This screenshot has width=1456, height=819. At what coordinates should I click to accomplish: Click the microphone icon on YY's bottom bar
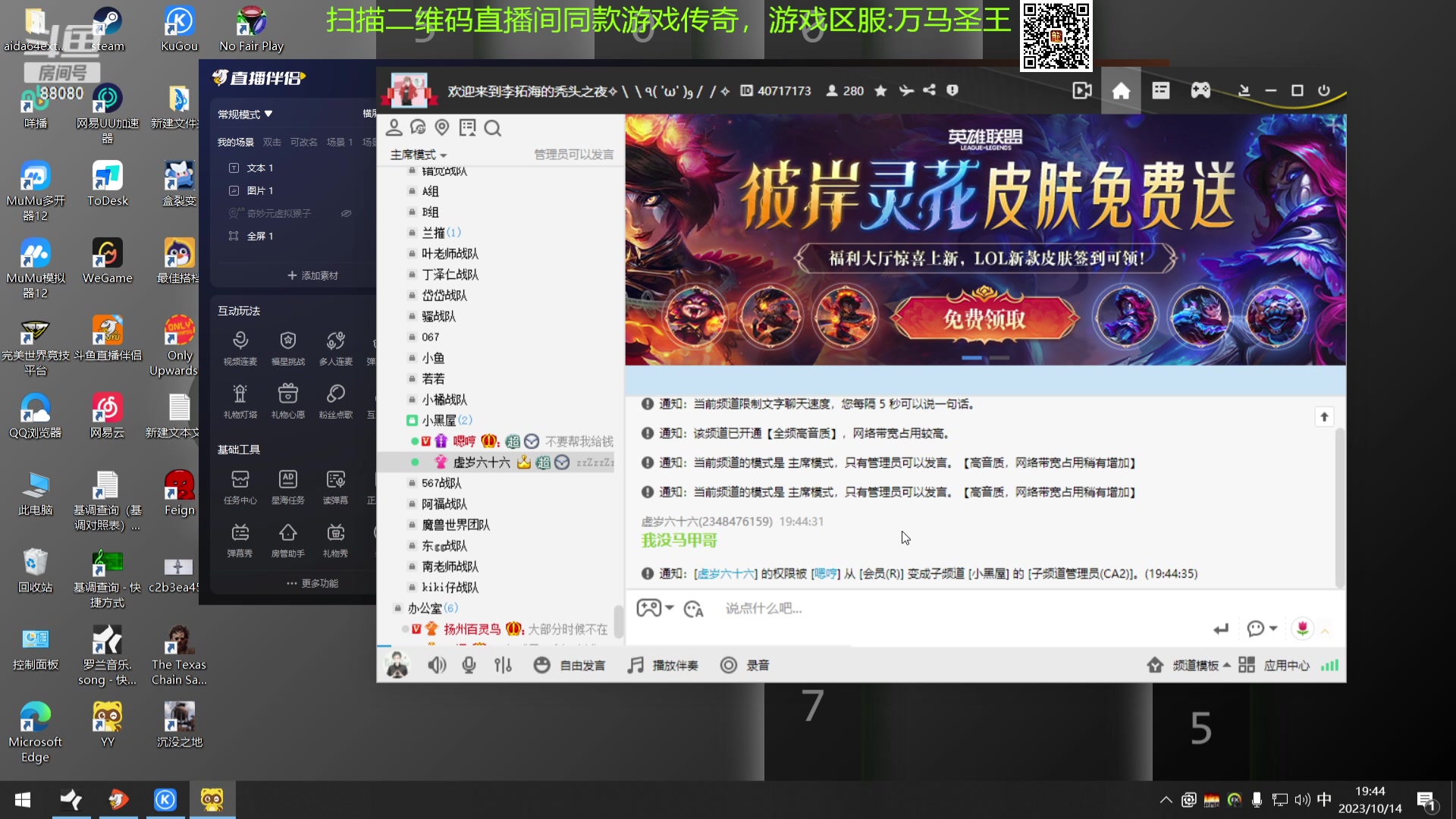469,664
